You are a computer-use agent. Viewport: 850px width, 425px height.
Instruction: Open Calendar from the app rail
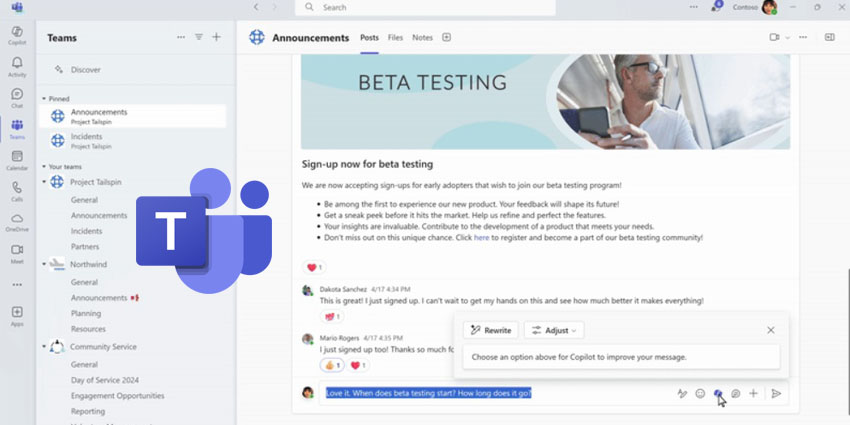[x=17, y=160]
